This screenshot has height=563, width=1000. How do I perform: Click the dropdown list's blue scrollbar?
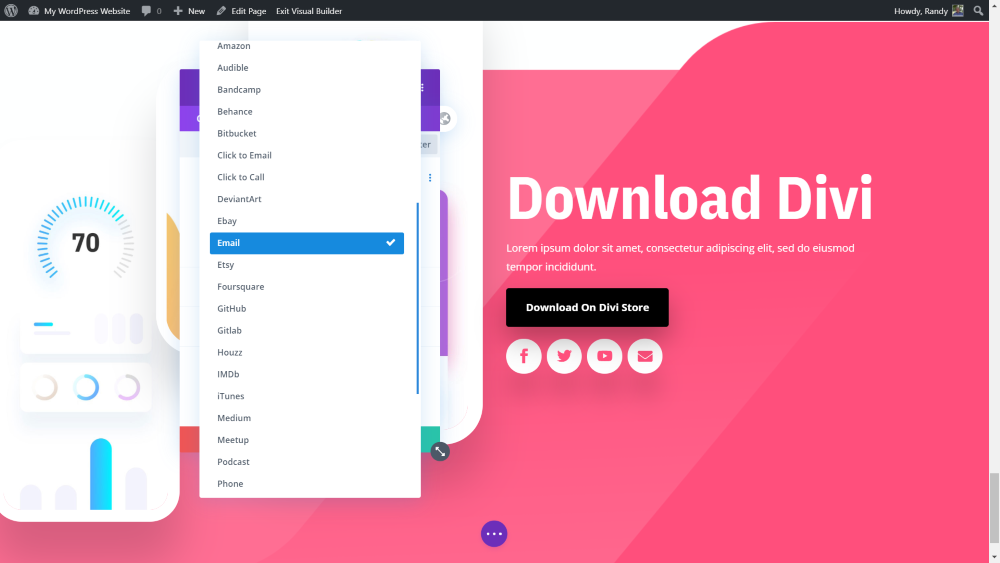pos(418,298)
